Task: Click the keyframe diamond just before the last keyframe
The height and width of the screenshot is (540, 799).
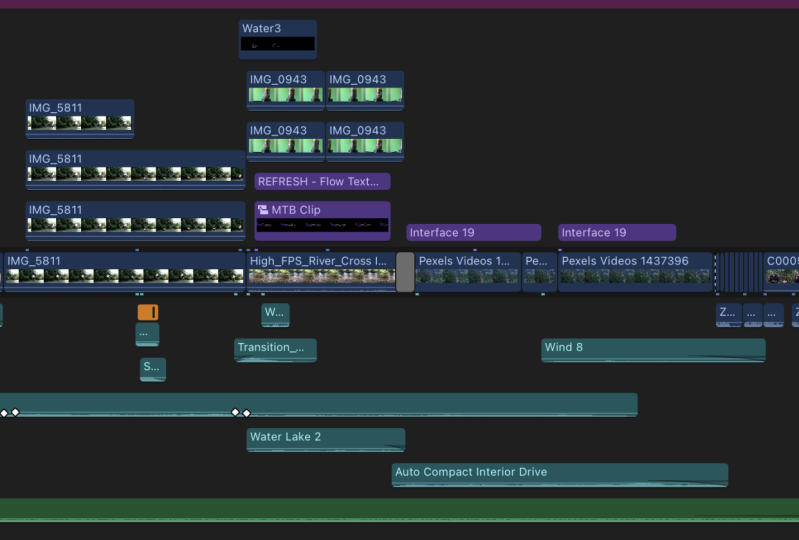Action: (x=235, y=412)
